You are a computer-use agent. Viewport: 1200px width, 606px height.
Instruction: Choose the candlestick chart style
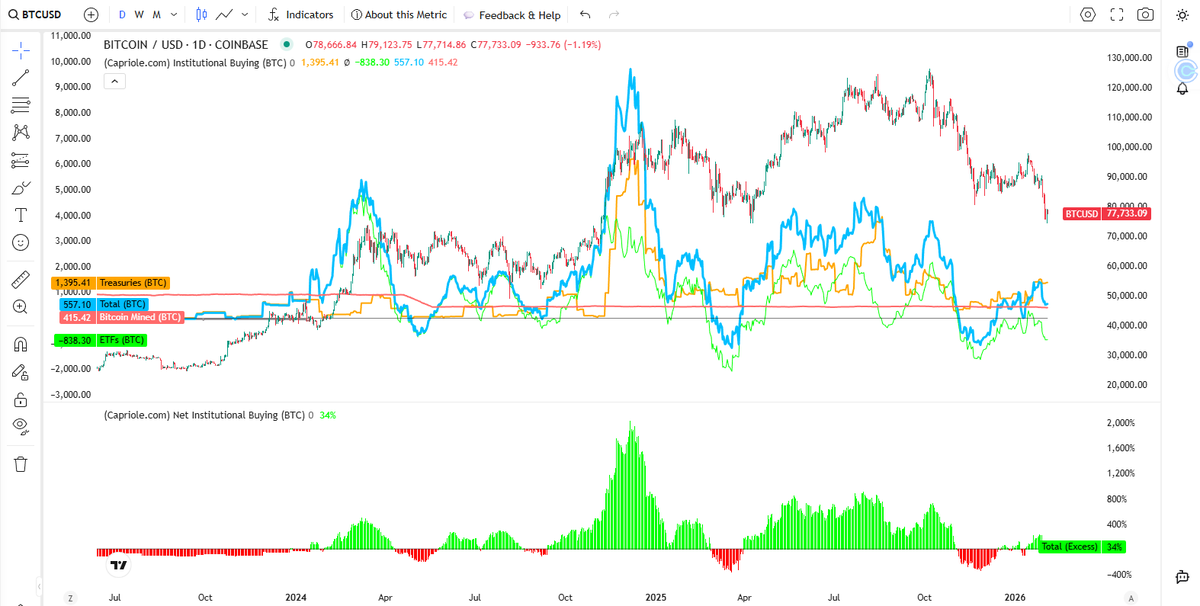tap(202, 15)
